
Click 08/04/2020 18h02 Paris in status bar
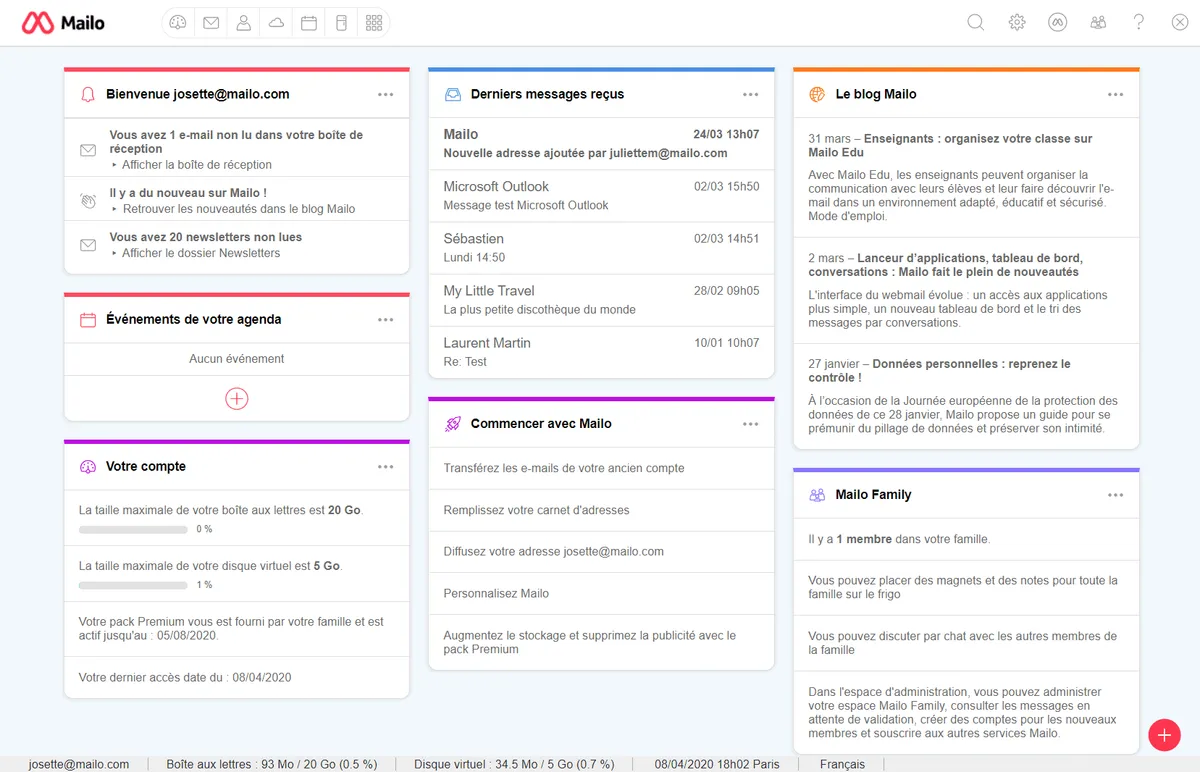point(717,764)
